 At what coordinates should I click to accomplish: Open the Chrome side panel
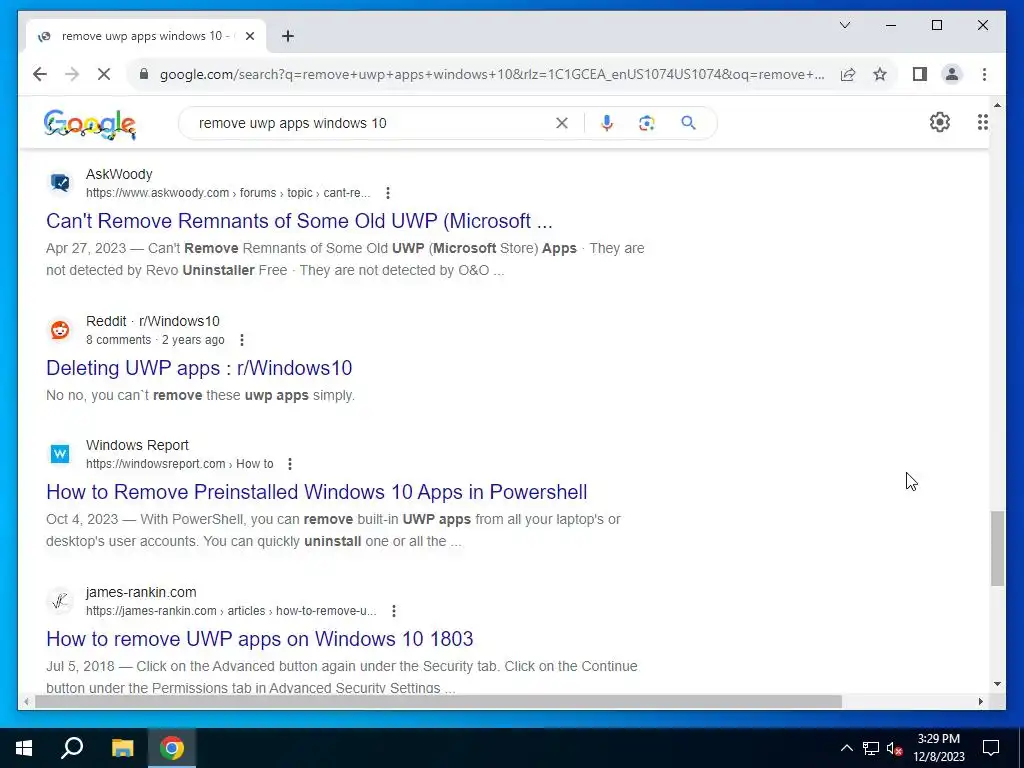click(920, 74)
